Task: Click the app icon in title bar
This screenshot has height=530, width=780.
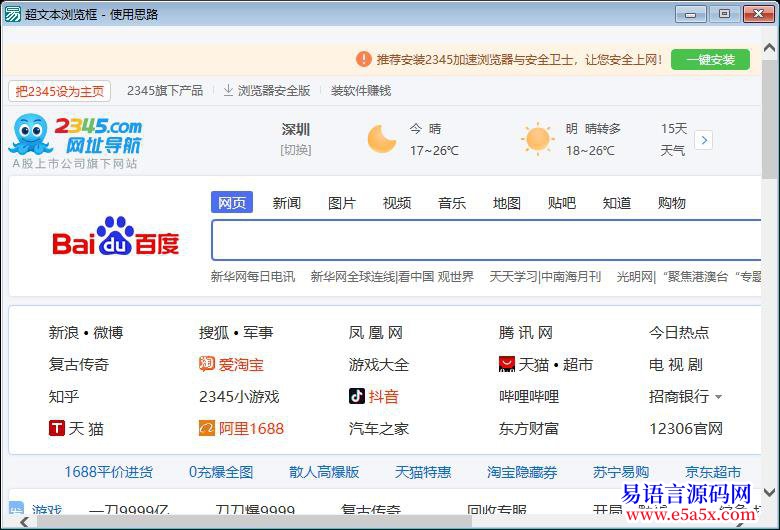Action: (x=12, y=14)
